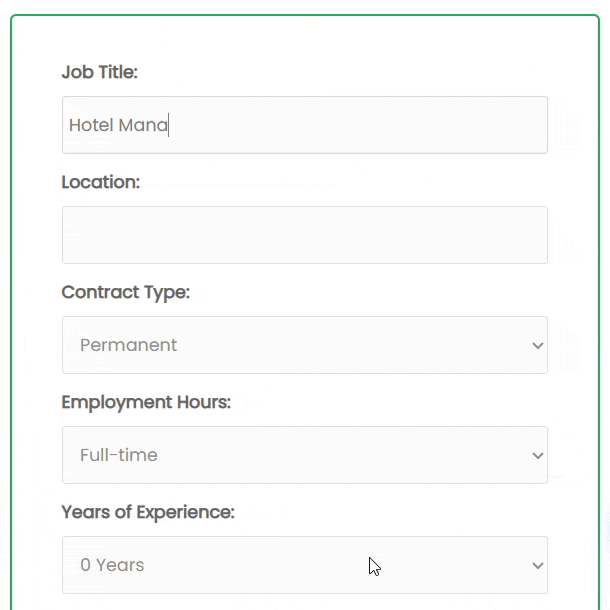Click the 'Employment Hours:' label
This screenshot has width=610, height=610.
point(146,402)
